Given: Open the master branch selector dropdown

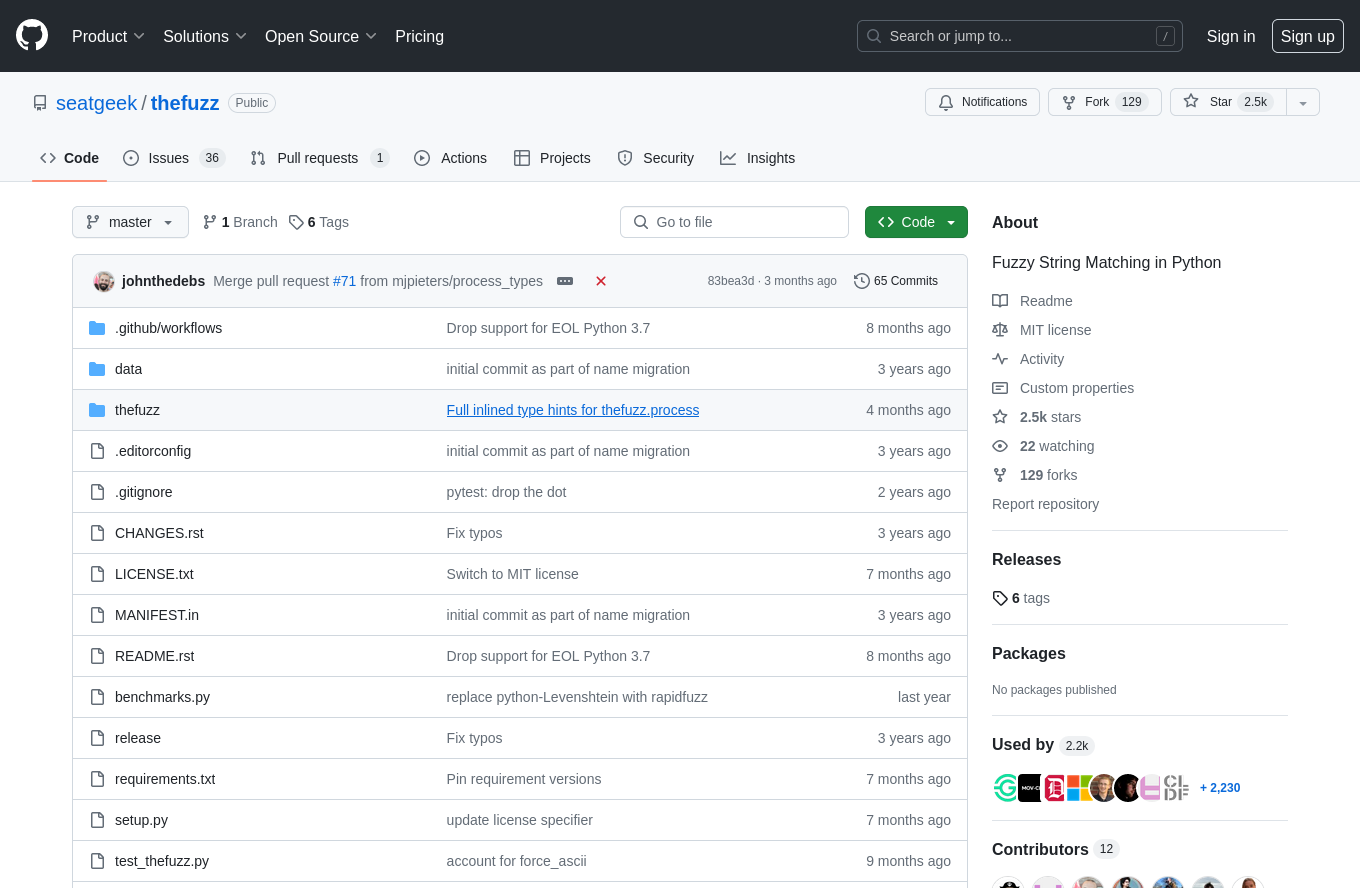Looking at the screenshot, I should 130,222.
